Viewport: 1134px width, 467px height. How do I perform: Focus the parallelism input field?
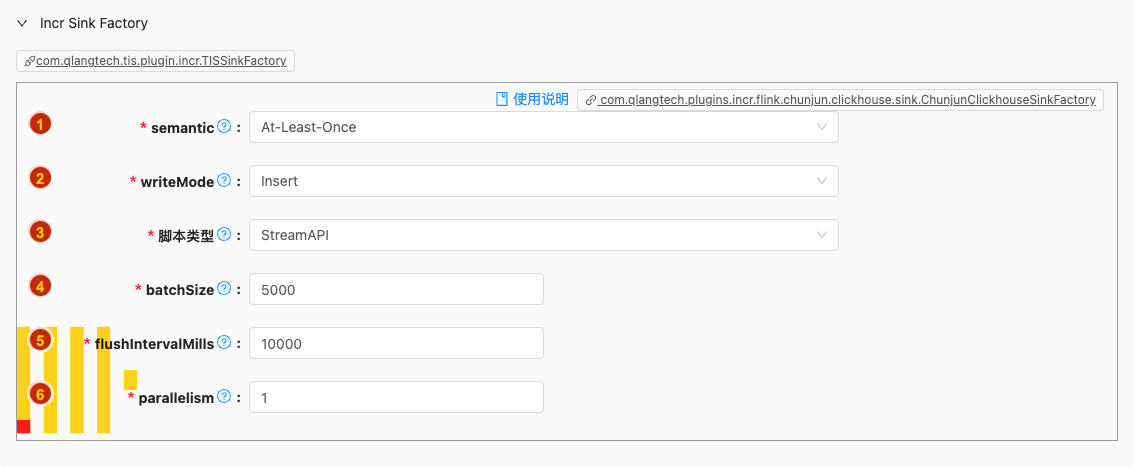tap(396, 397)
